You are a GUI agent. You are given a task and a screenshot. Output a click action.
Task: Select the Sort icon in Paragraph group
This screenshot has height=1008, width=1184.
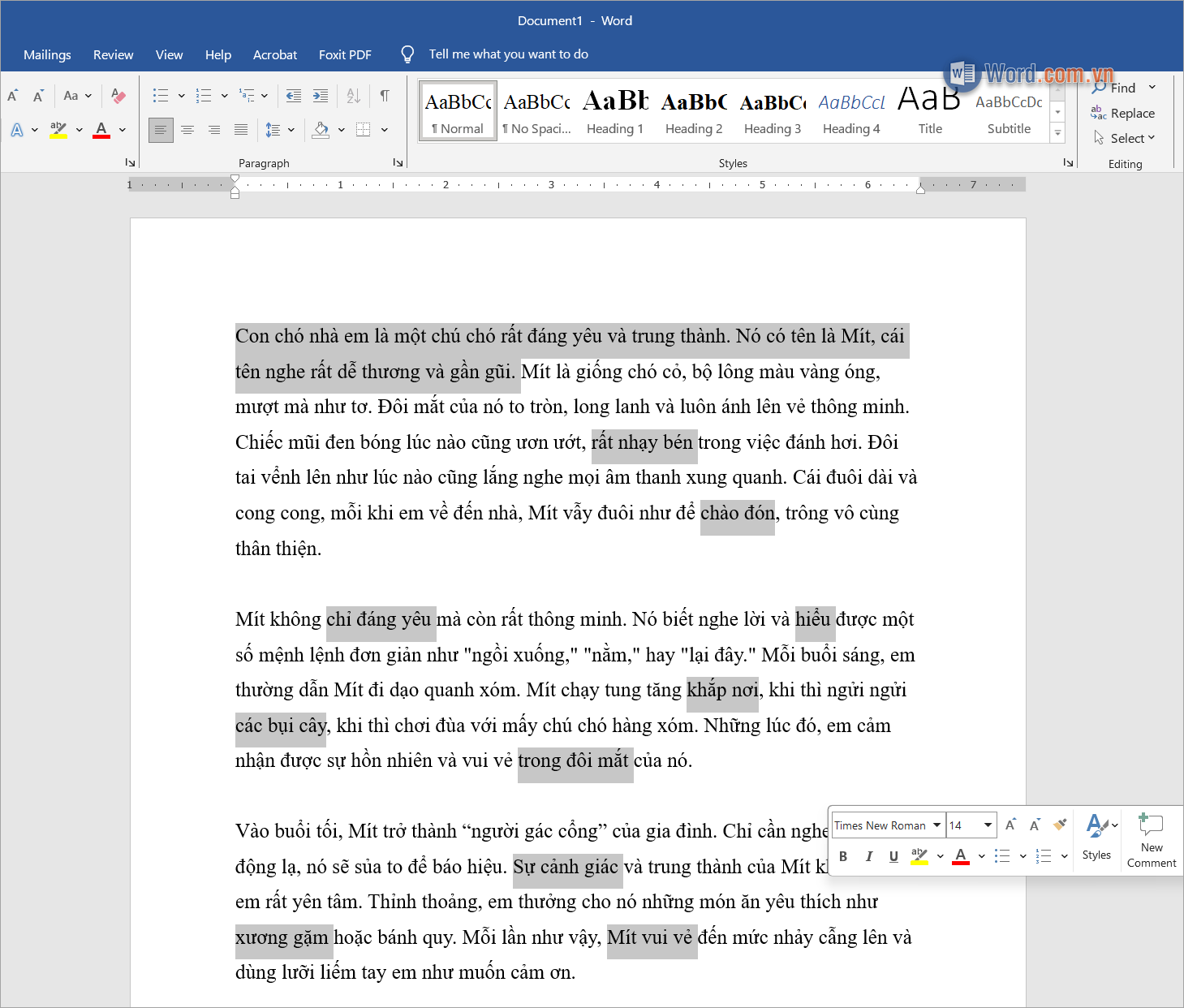(x=352, y=96)
